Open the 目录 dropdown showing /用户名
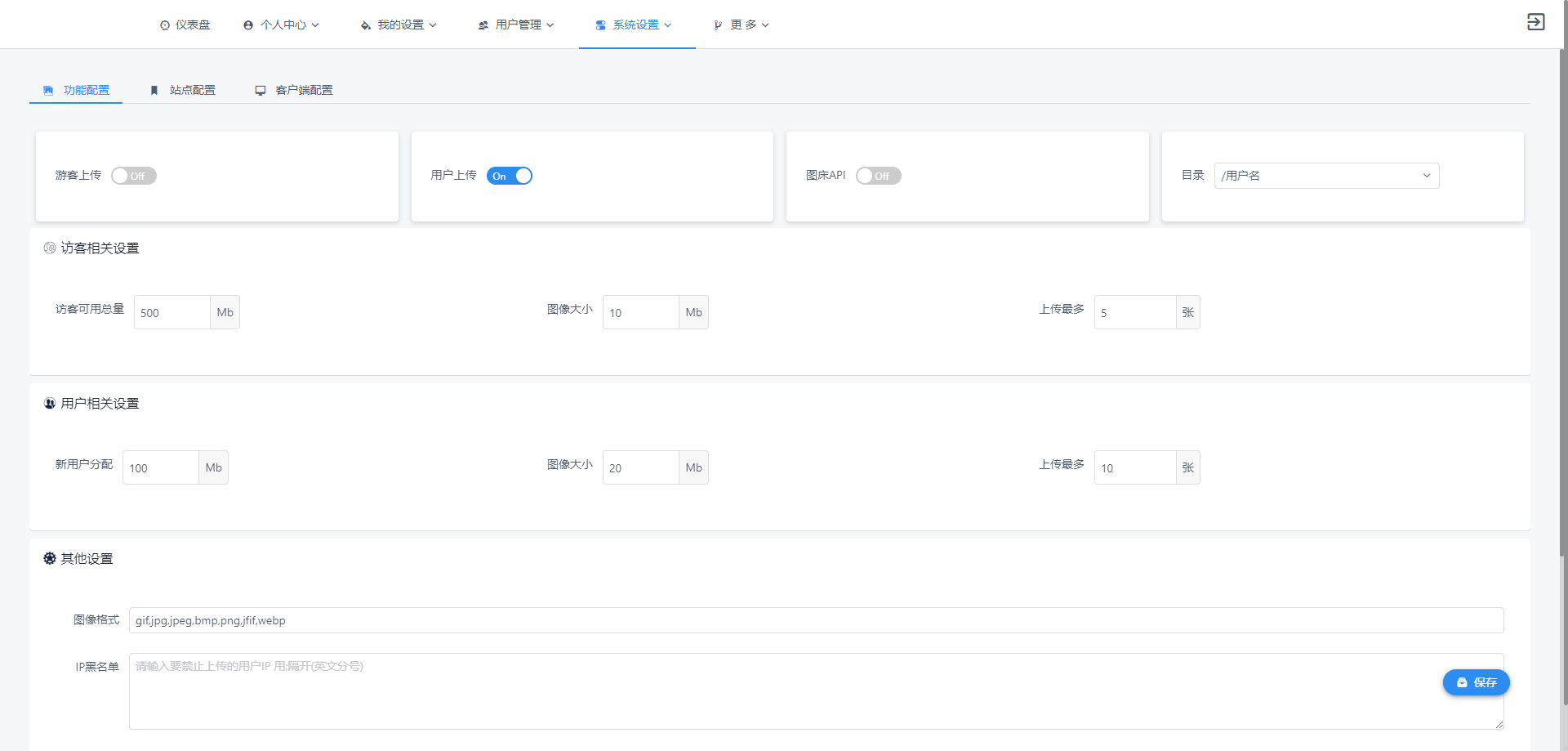The image size is (1568, 751). (1326, 176)
